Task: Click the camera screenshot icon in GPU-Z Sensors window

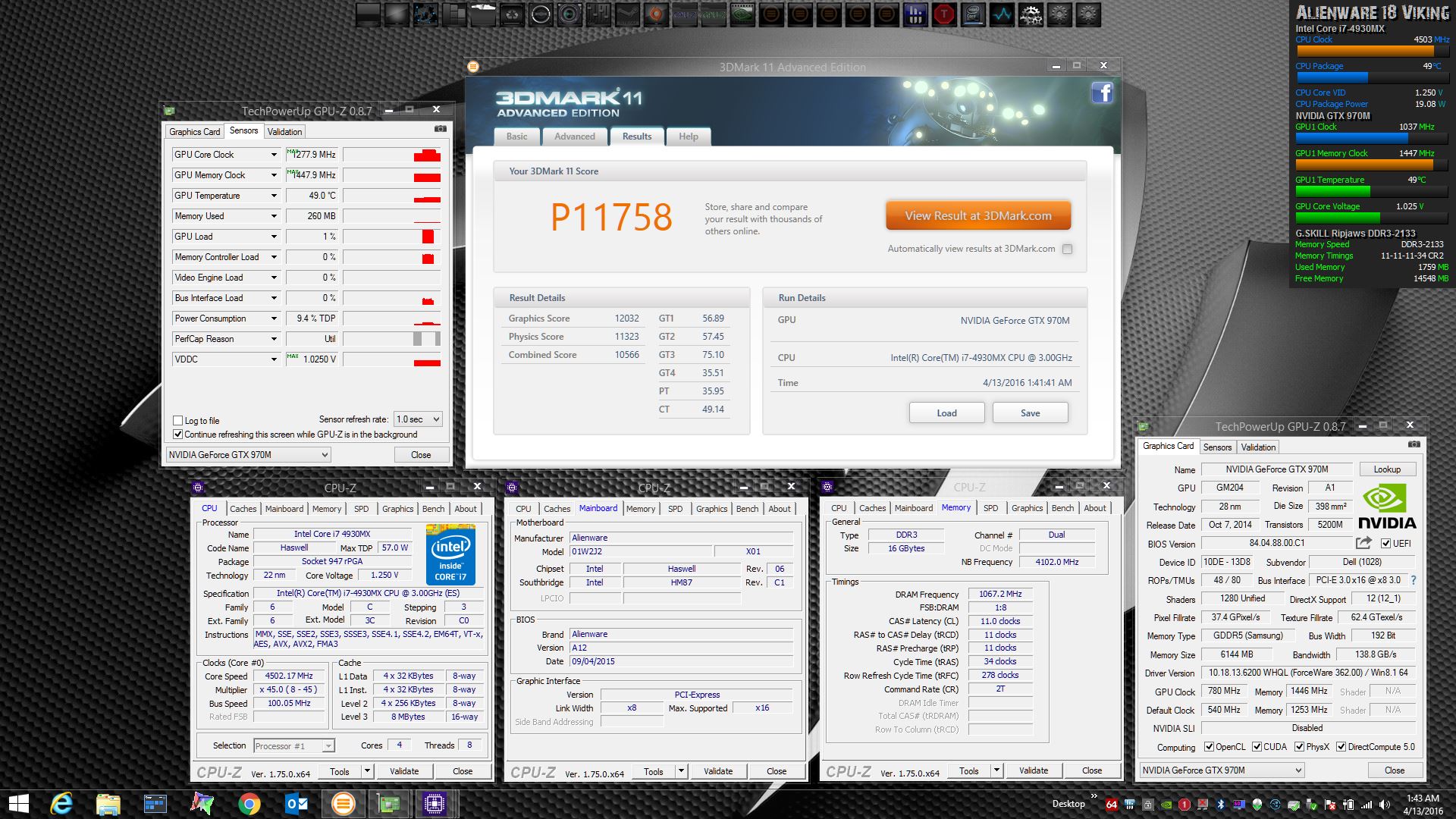Action: pos(440,130)
